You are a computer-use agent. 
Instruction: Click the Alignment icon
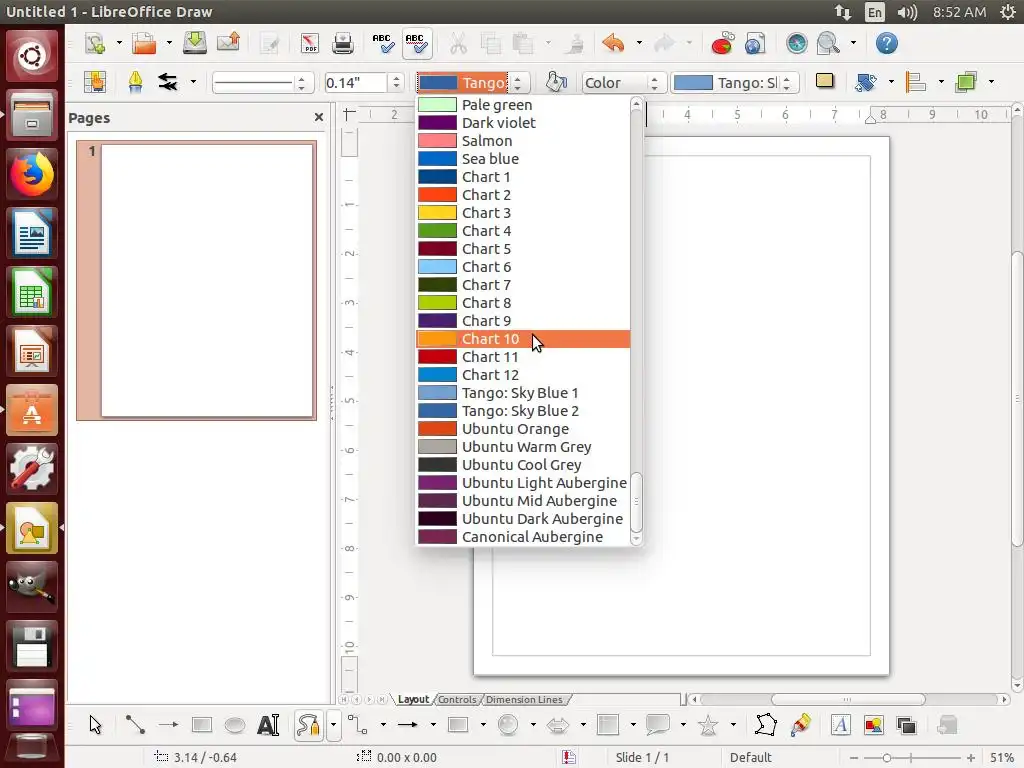[916, 82]
